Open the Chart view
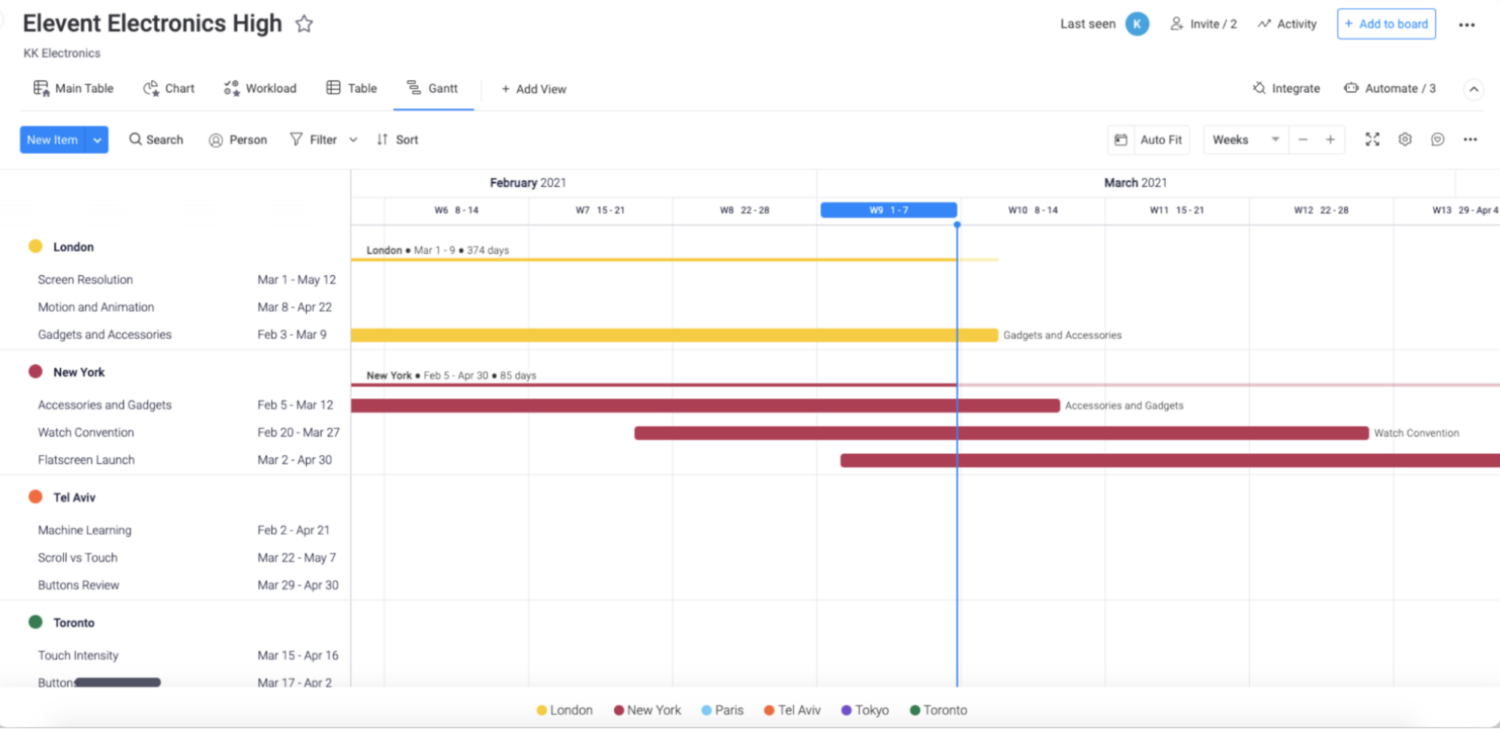This screenshot has height=729, width=1500. (168, 88)
